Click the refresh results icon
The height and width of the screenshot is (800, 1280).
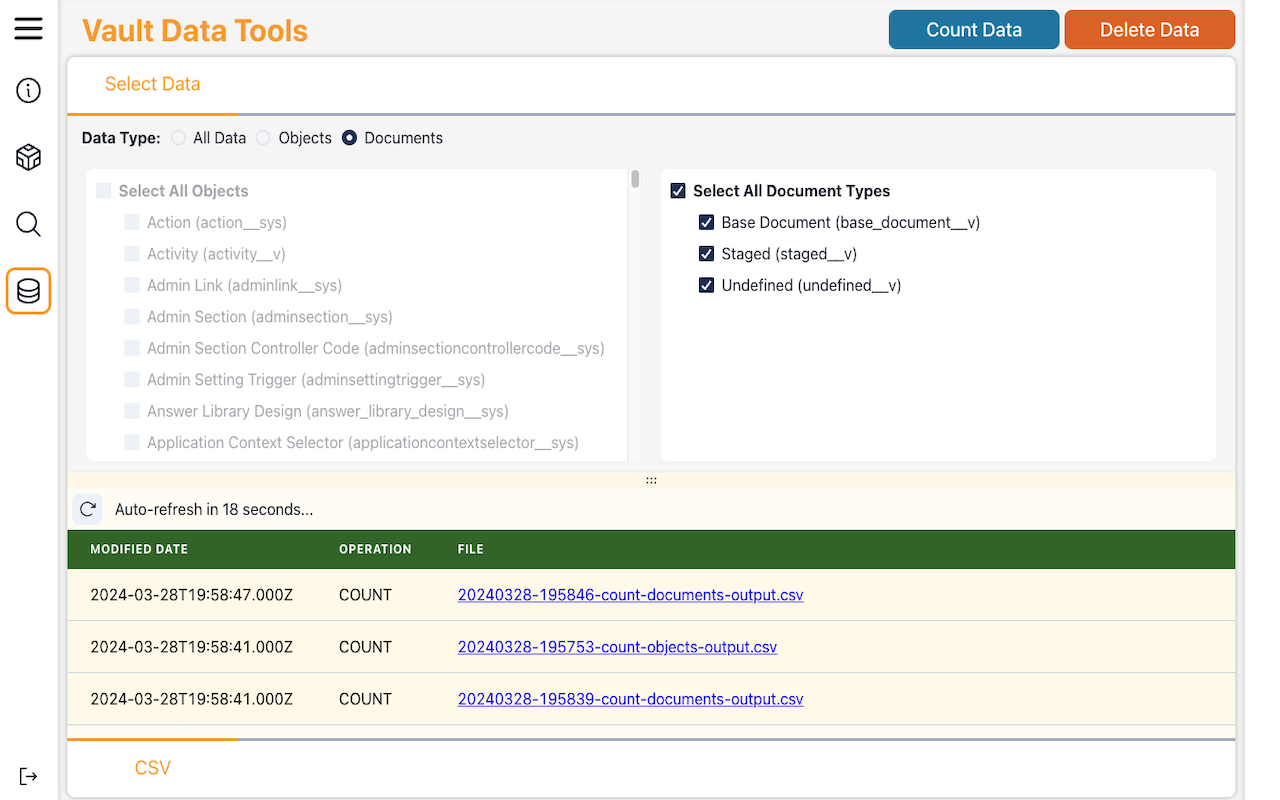click(x=88, y=509)
